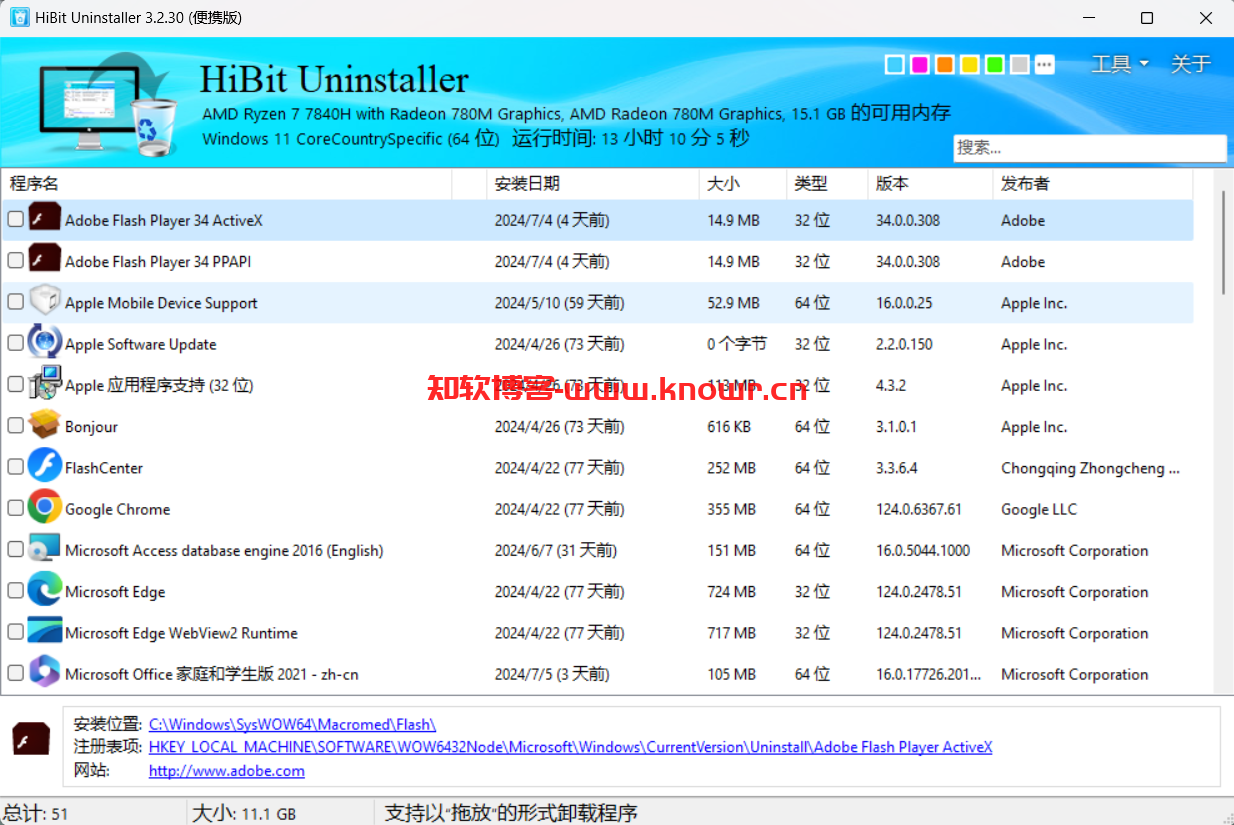1234x825 pixels.
Task: Click the 大小: 11.1 GB status bar entry
Action: [x=244, y=813]
